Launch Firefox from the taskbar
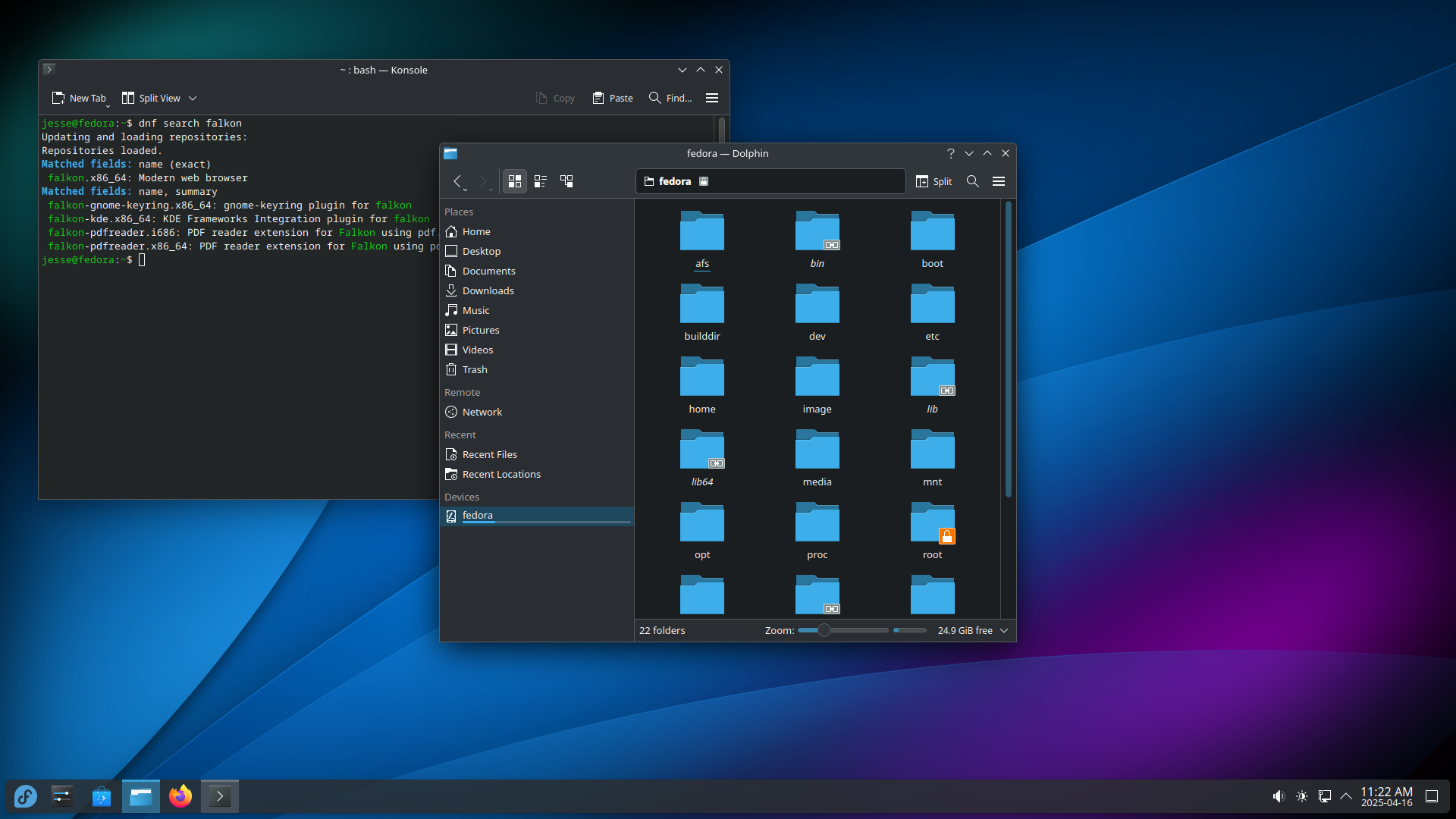This screenshot has width=1456, height=819. (180, 796)
